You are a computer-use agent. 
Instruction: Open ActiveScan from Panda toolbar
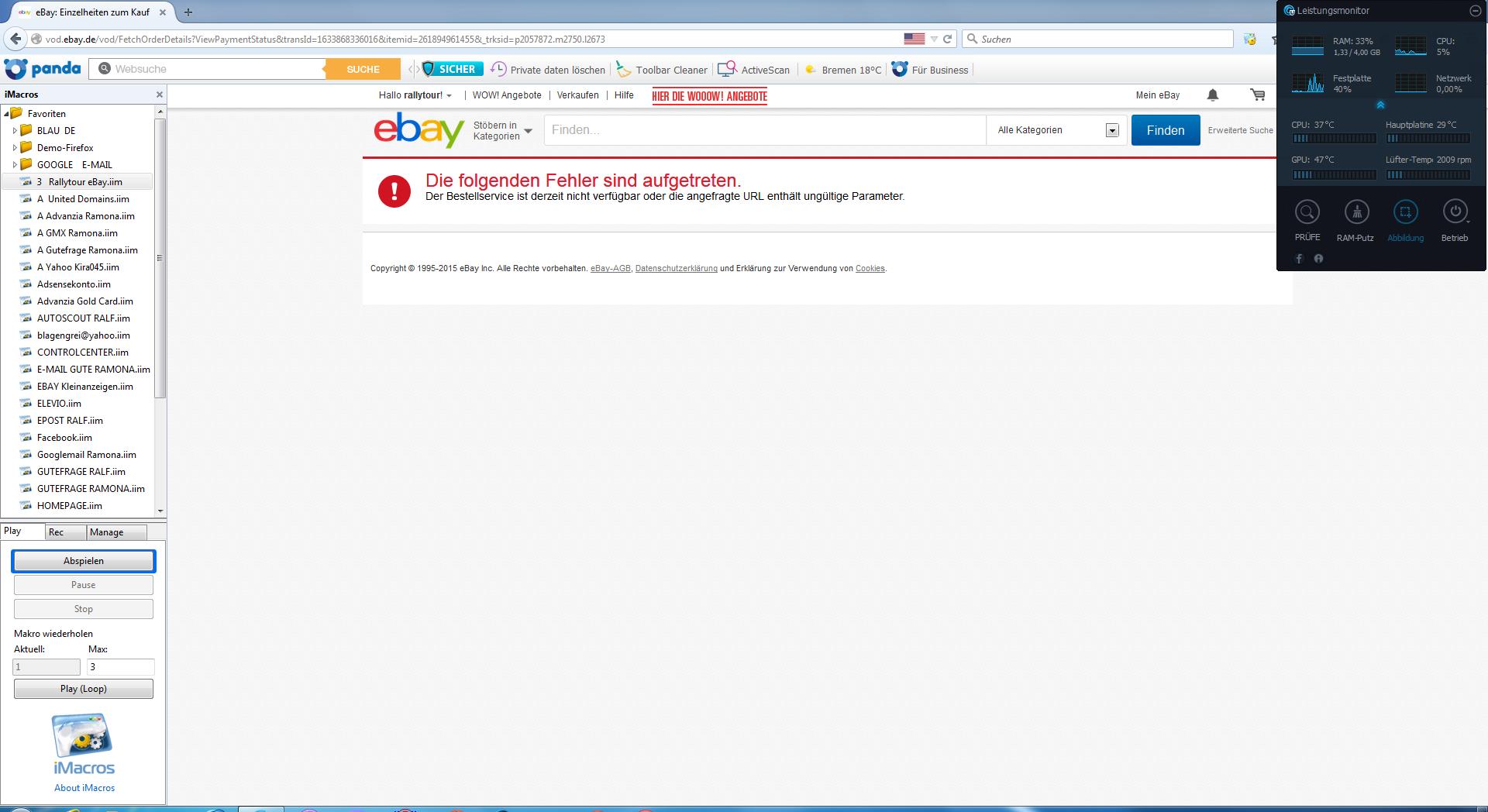pos(754,70)
